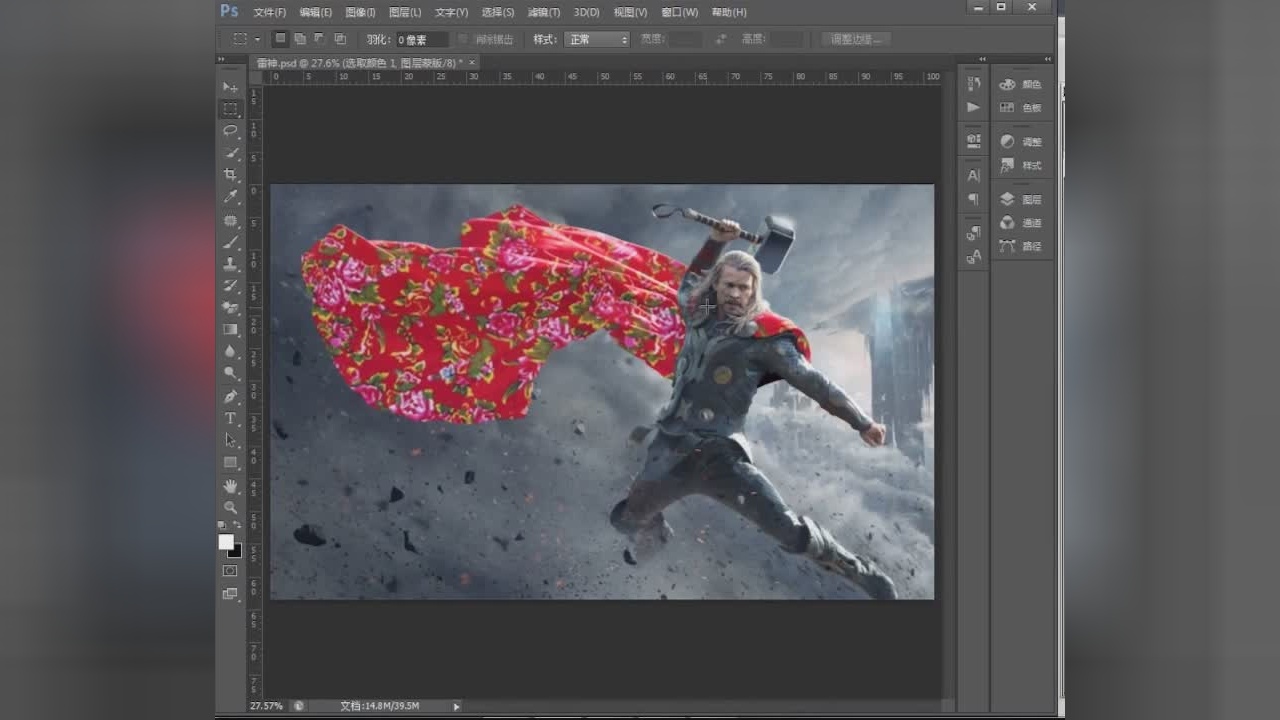The image size is (1280, 720).
Task: Choose Intersect with selection mode
Action: pyautogui.click(x=340, y=39)
